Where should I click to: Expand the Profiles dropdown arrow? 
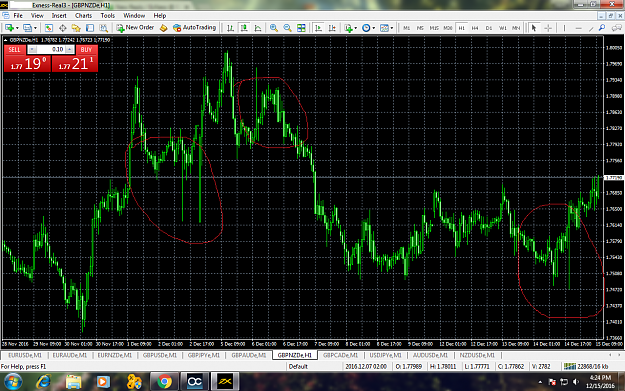[35, 28]
